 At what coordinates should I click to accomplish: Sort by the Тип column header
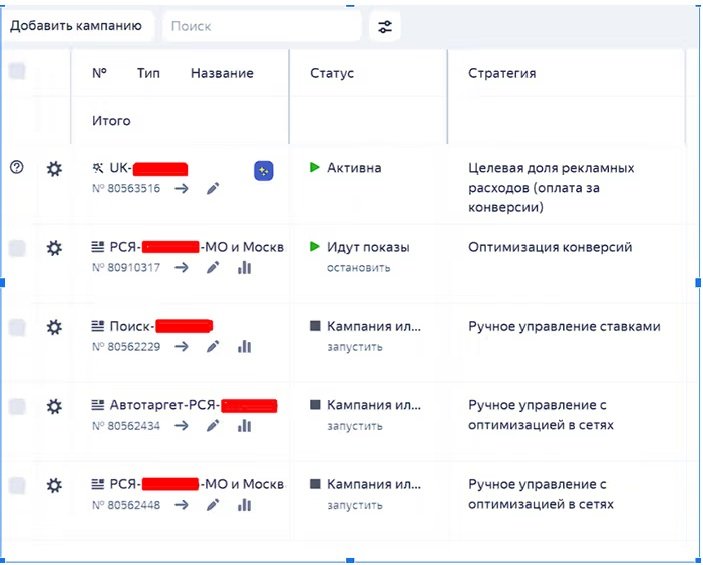148,73
